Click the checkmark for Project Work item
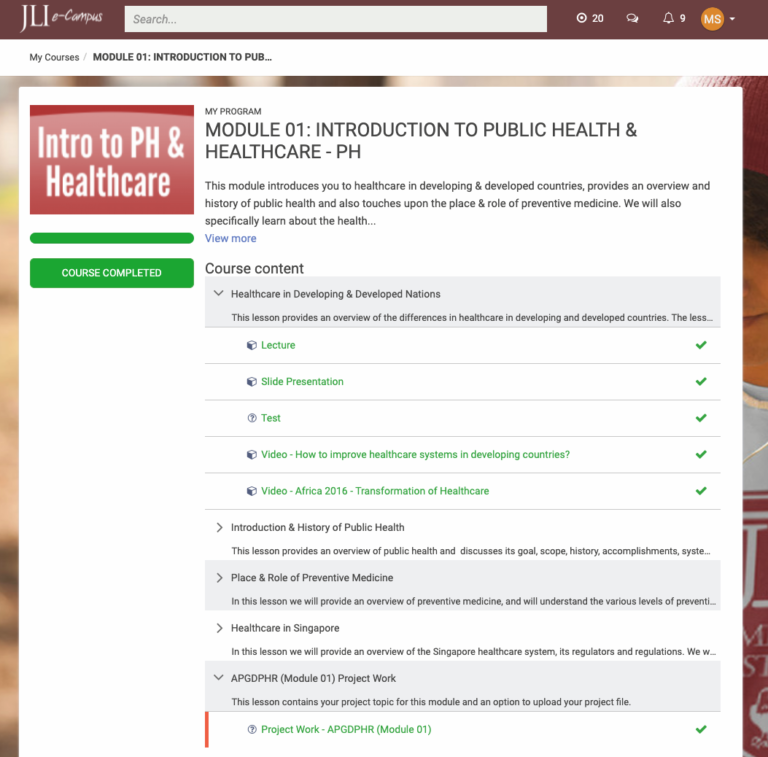The image size is (768, 757). [x=701, y=729]
